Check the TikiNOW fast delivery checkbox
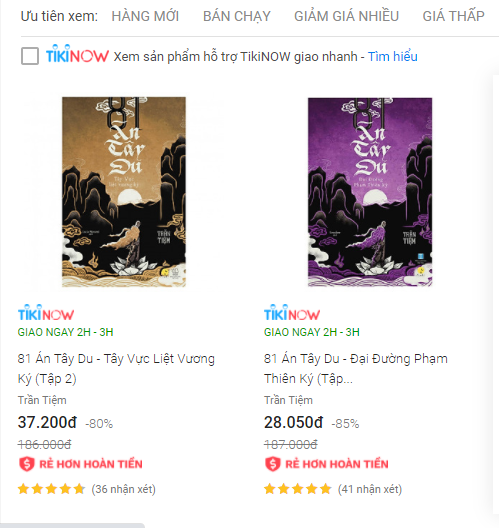499x528 pixels. pyautogui.click(x=30, y=56)
